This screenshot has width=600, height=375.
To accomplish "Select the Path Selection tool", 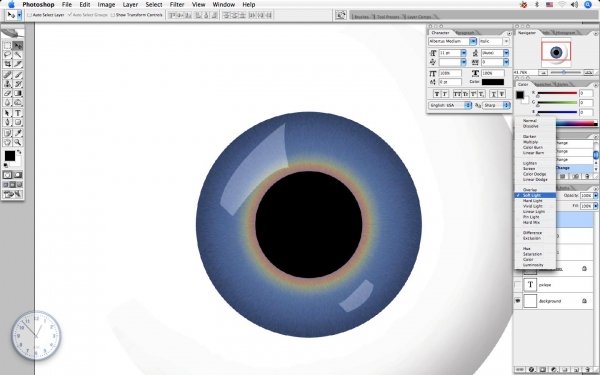I will click(x=7, y=113).
